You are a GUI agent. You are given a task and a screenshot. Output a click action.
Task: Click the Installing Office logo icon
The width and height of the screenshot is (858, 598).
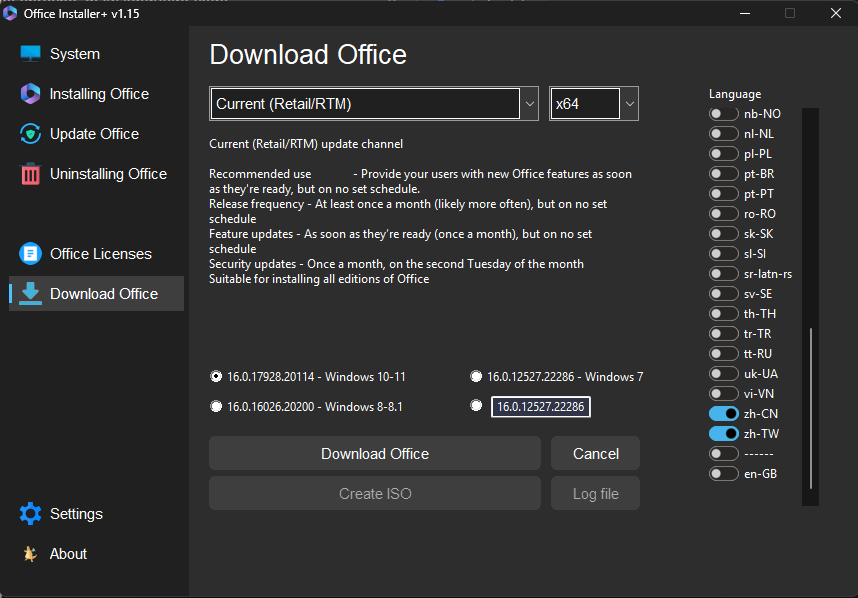(30, 94)
